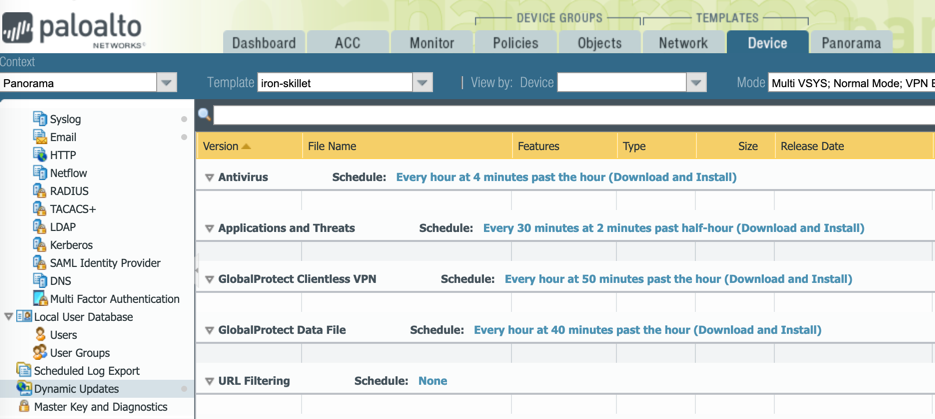Click the Kerberos profile icon
This screenshot has height=419, width=935.
click(40, 245)
